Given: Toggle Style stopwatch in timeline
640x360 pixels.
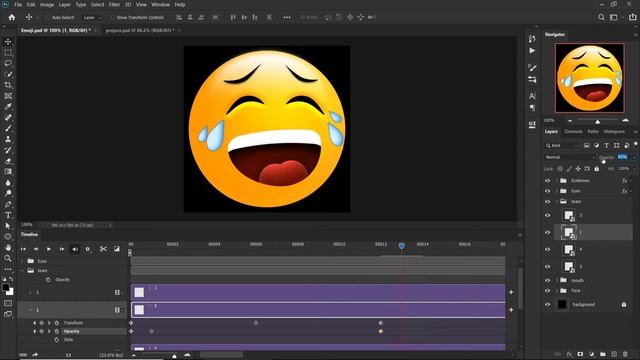Looking at the screenshot, I should [x=57, y=340].
